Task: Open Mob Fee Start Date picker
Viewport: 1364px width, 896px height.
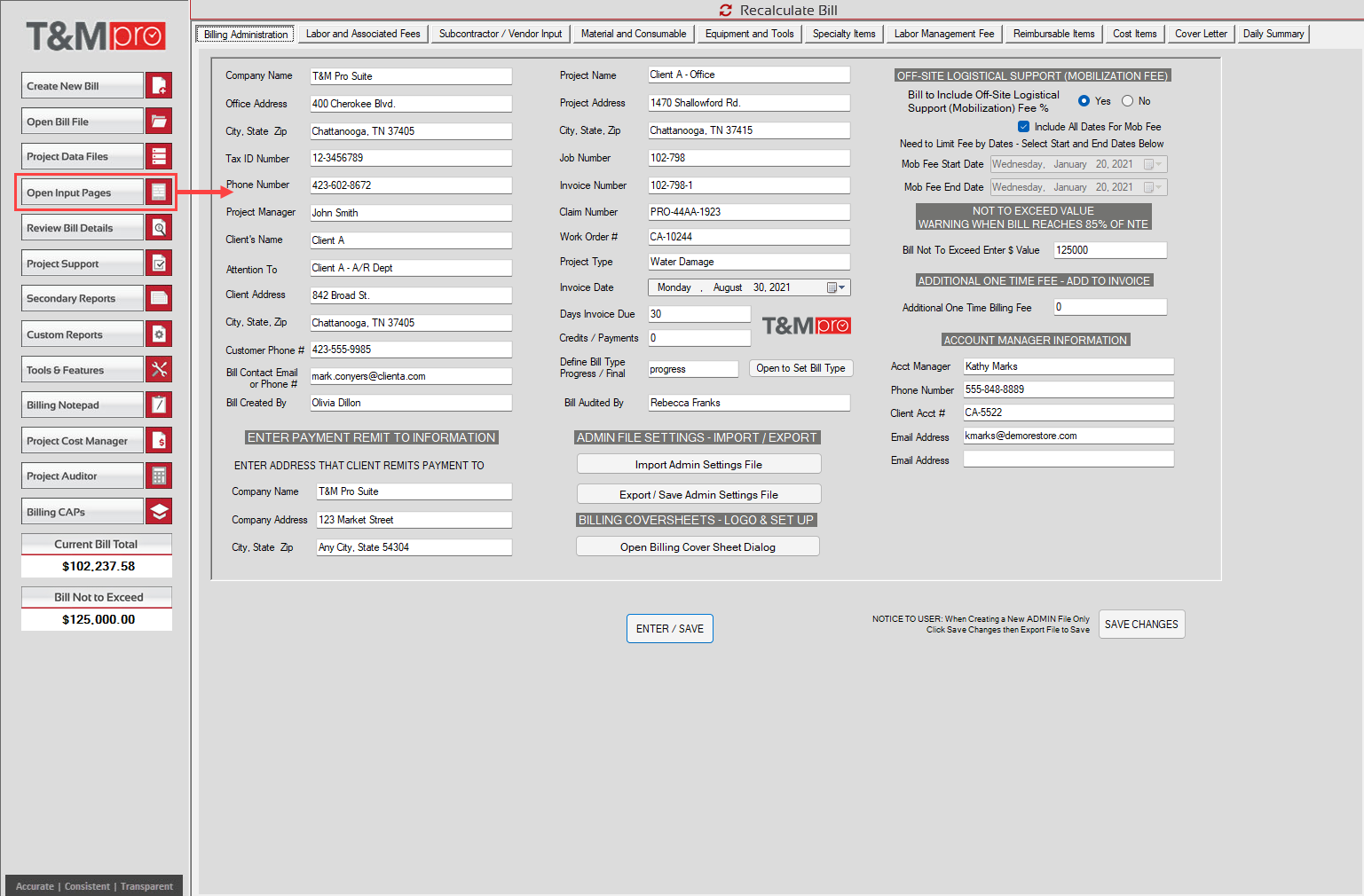Action: point(1153,164)
